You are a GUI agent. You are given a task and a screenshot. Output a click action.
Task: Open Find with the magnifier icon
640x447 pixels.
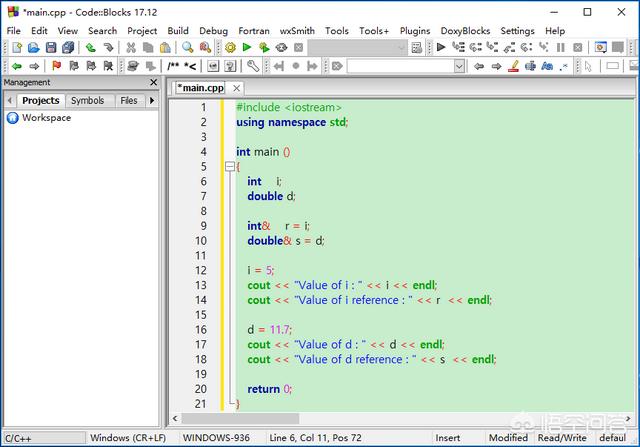point(188,47)
